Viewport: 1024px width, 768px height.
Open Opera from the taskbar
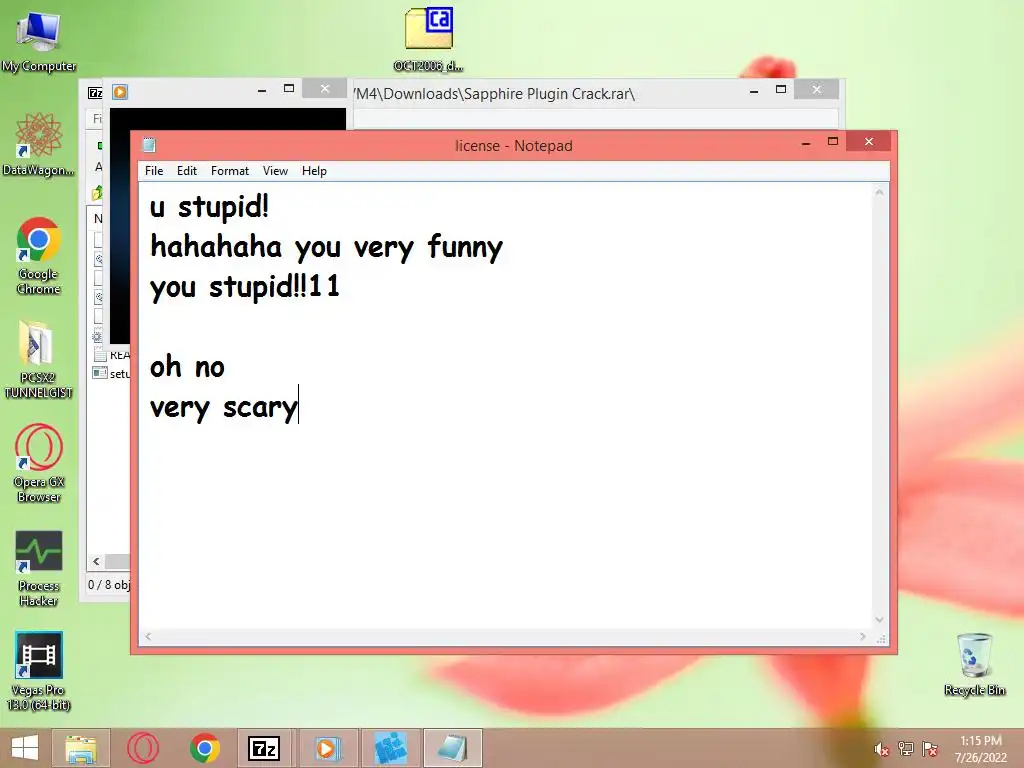142,748
